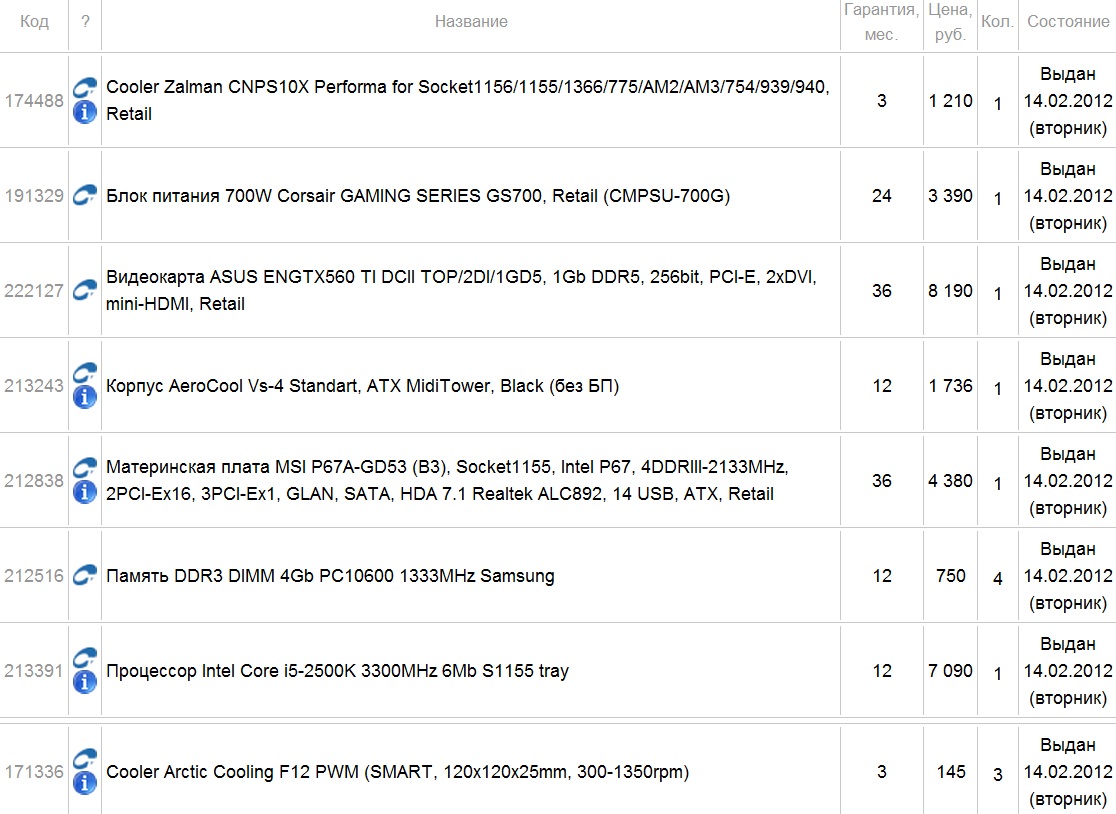Viewport: 1116px width, 814px height.
Task: Open the Процессор Intel Core i5-2500K product name
Action: click(337, 671)
